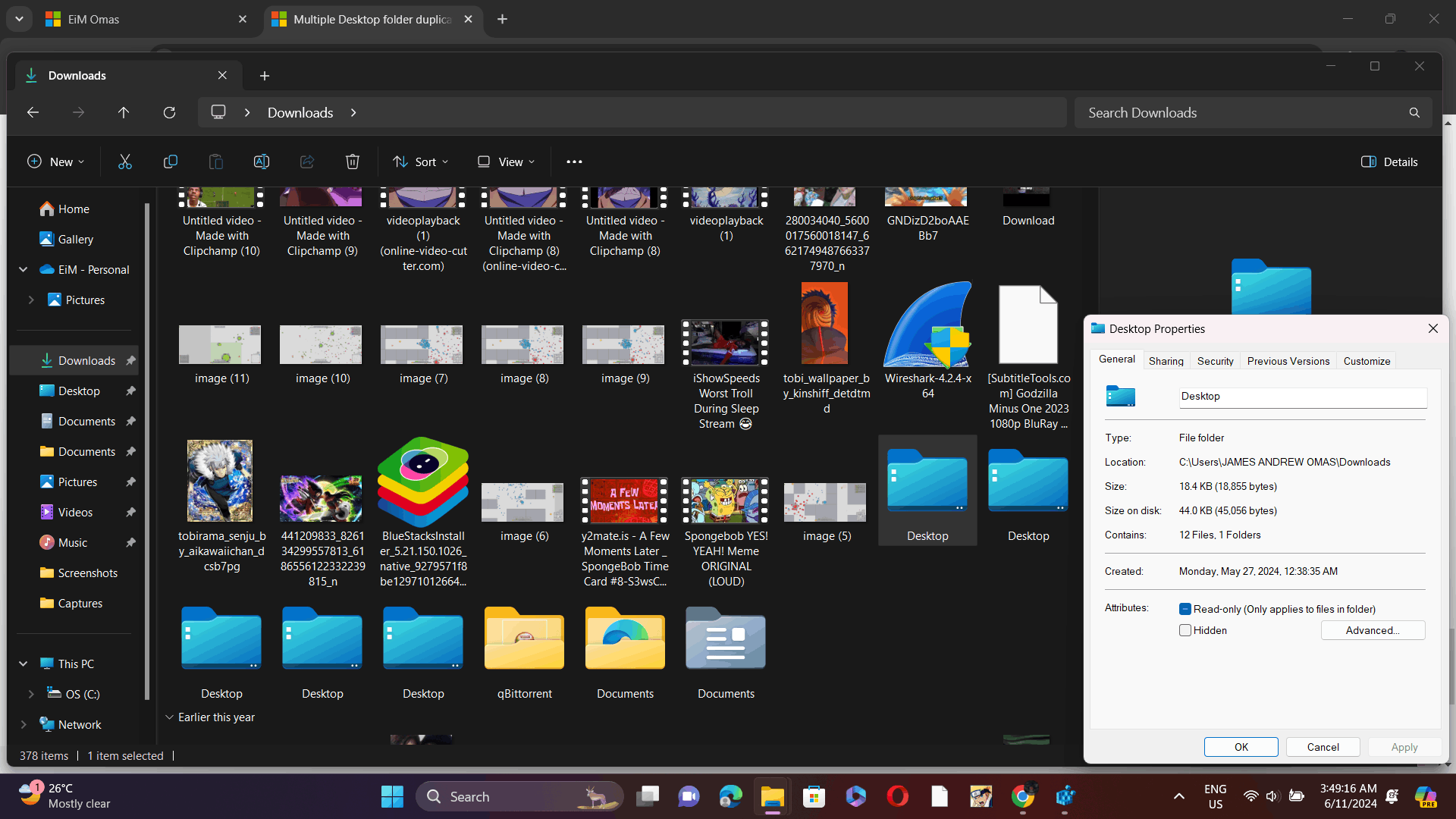Collapse the This PC tree node
The width and height of the screenshot is (1456, 819).
tap(23, 664)
